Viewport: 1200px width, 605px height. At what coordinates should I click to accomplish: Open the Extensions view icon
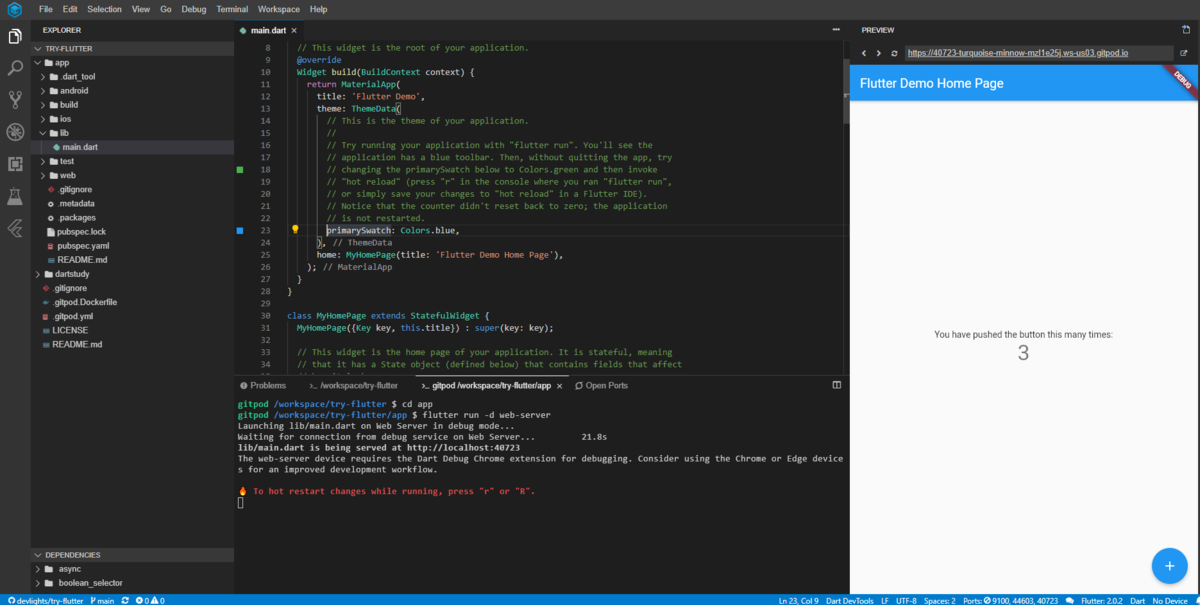(x=15, y=164)
